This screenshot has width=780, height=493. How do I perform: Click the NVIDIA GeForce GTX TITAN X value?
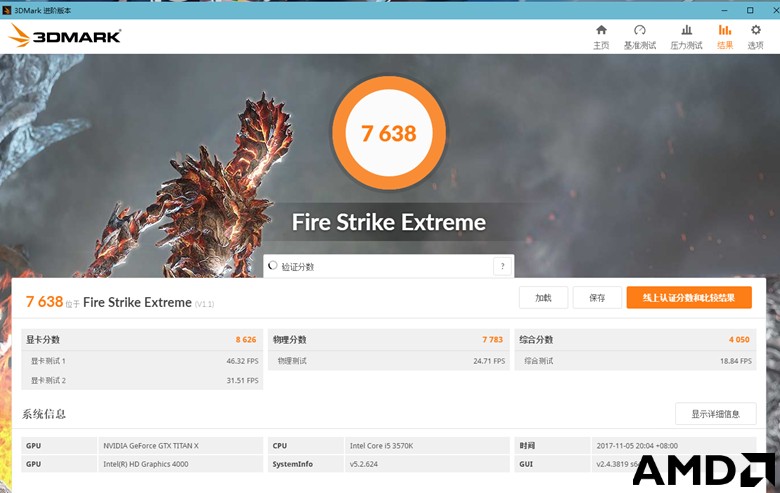151,446
